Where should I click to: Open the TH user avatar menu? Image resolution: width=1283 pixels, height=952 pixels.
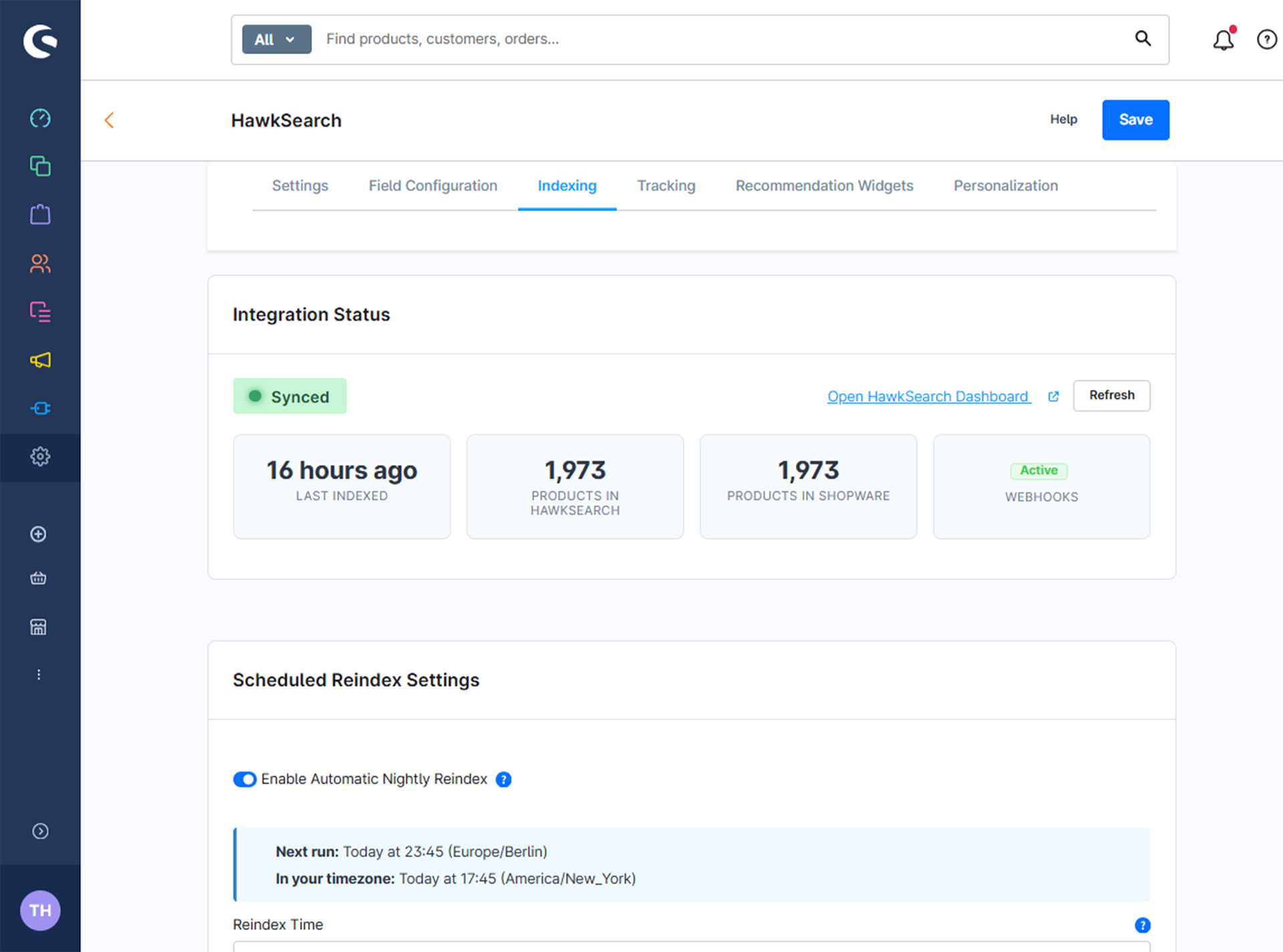[40, 911]
